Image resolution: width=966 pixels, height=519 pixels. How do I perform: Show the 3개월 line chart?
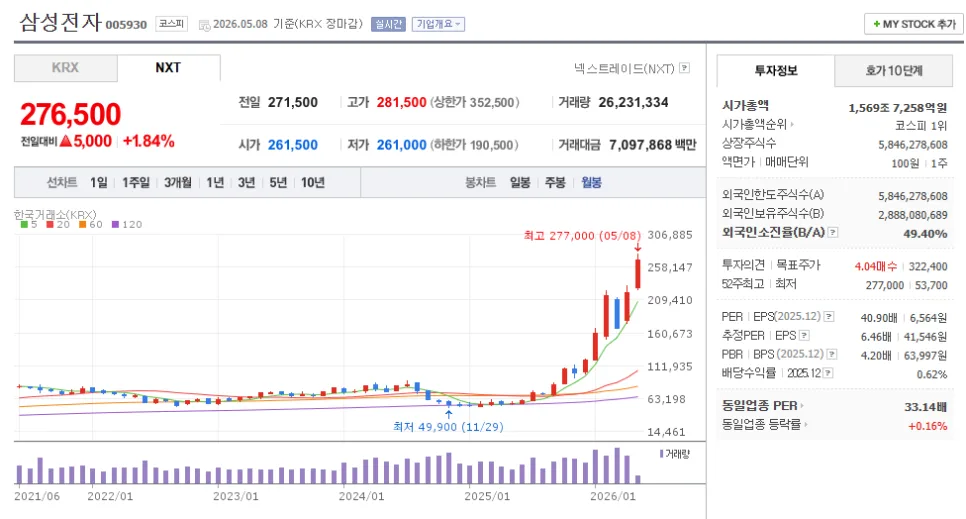[x=177, y=182]
